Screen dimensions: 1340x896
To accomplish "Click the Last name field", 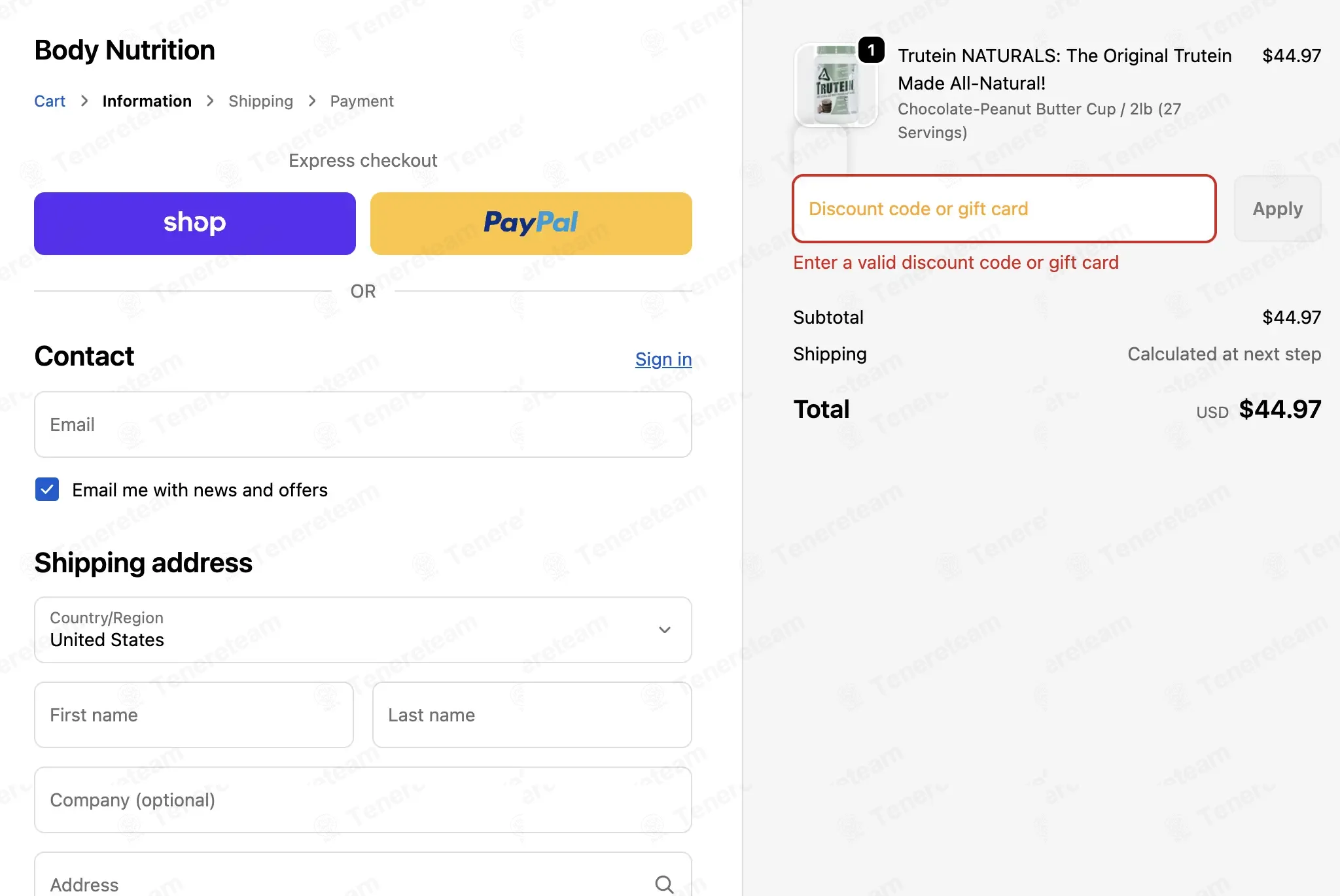I will (532, 715).
